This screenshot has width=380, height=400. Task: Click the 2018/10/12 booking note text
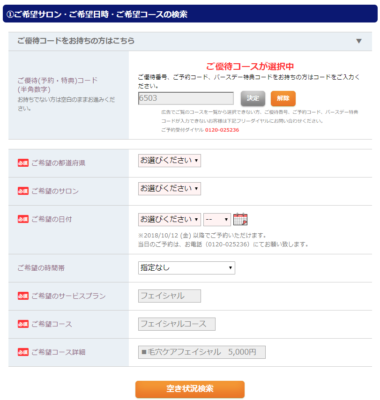point(202,235)
